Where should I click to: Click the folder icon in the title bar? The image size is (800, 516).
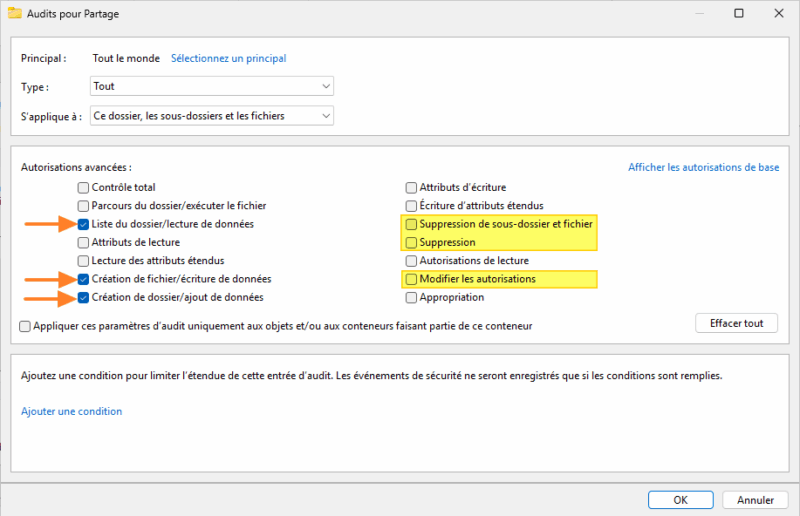(17, 15)
